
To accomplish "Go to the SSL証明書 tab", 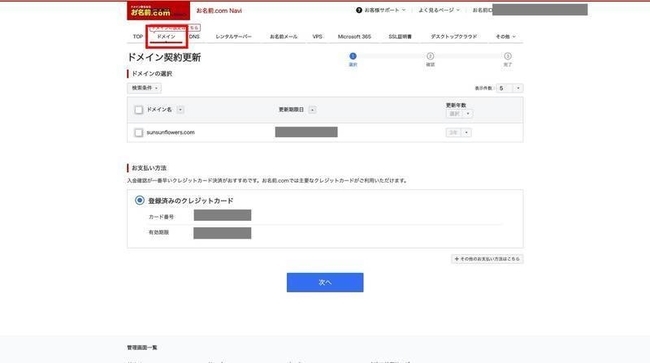I will pyautogui.click(x=400, y=36).
